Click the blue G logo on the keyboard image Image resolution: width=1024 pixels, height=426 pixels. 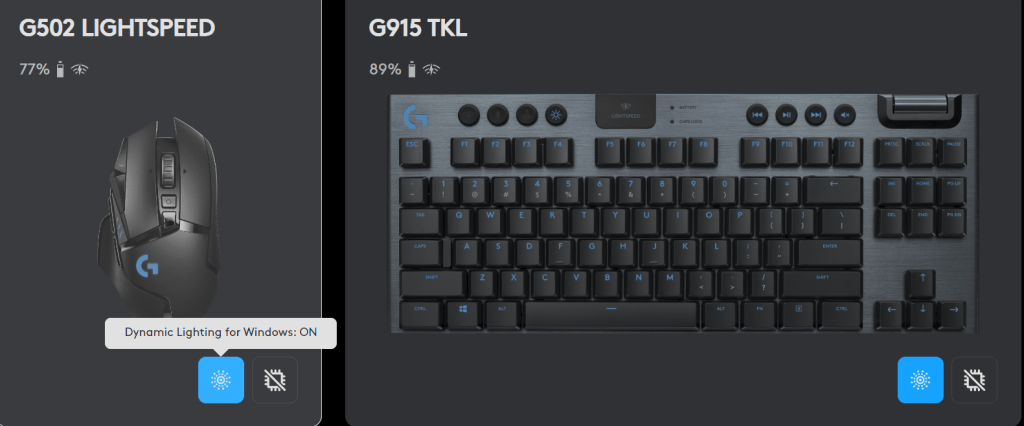(415, 116)
